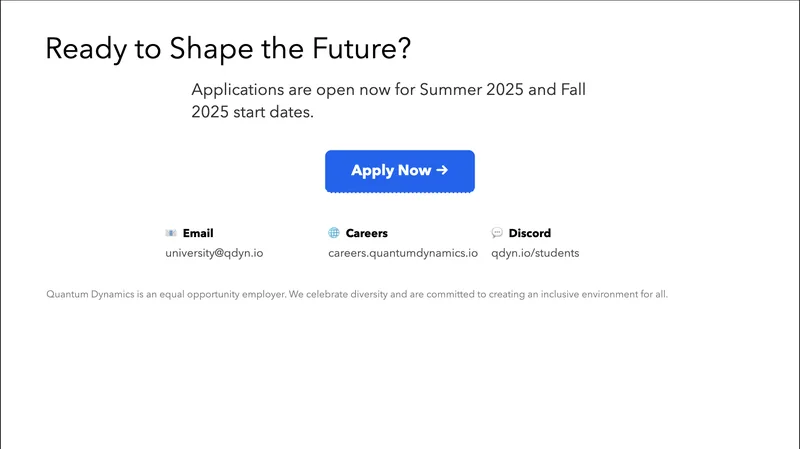Select the bold Email label
800x449 pixels.
click(198, 233)
